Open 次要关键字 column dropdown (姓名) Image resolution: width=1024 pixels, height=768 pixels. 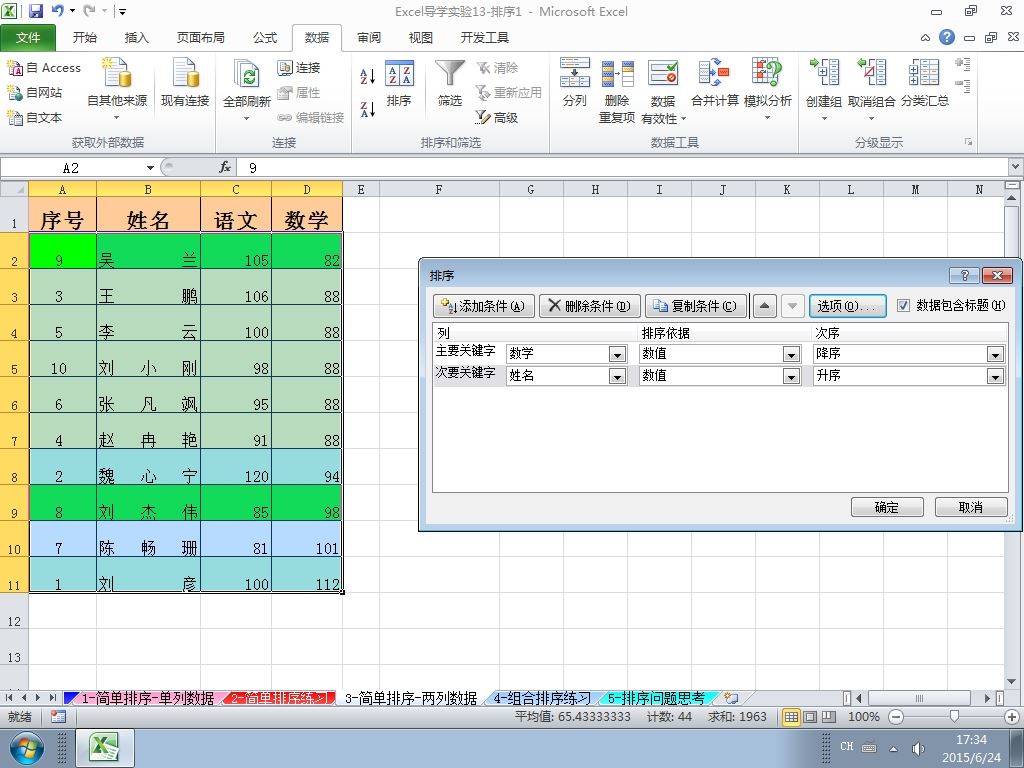tap(617, 376)
